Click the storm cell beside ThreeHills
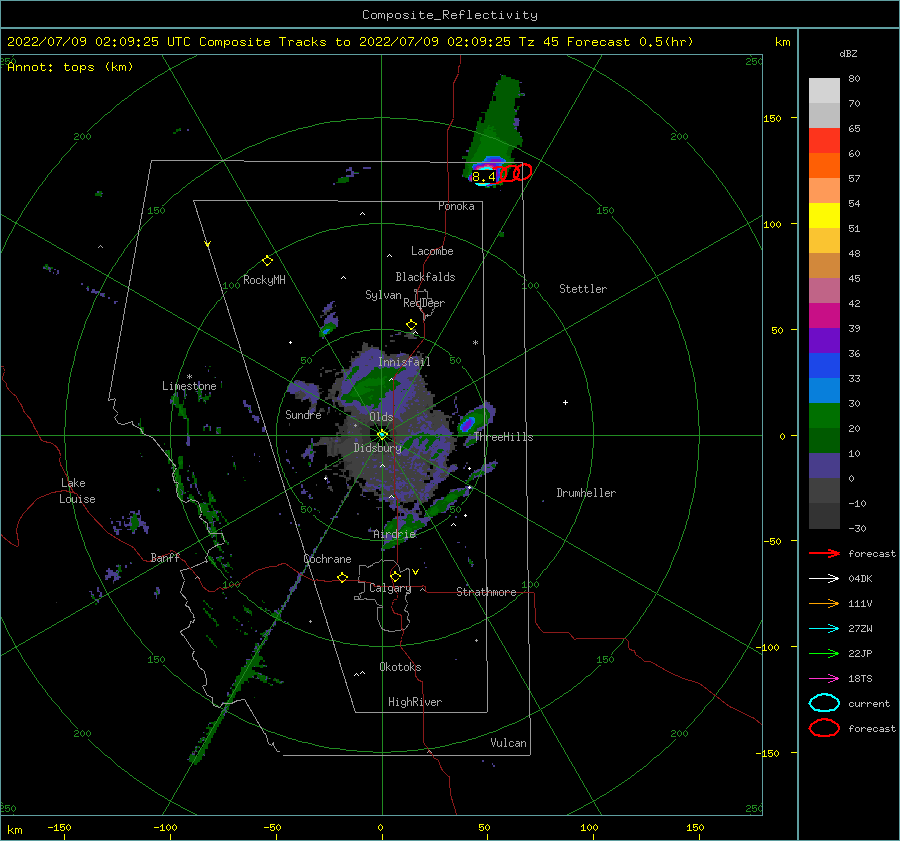Screen dimensions: 900x841 468,424
